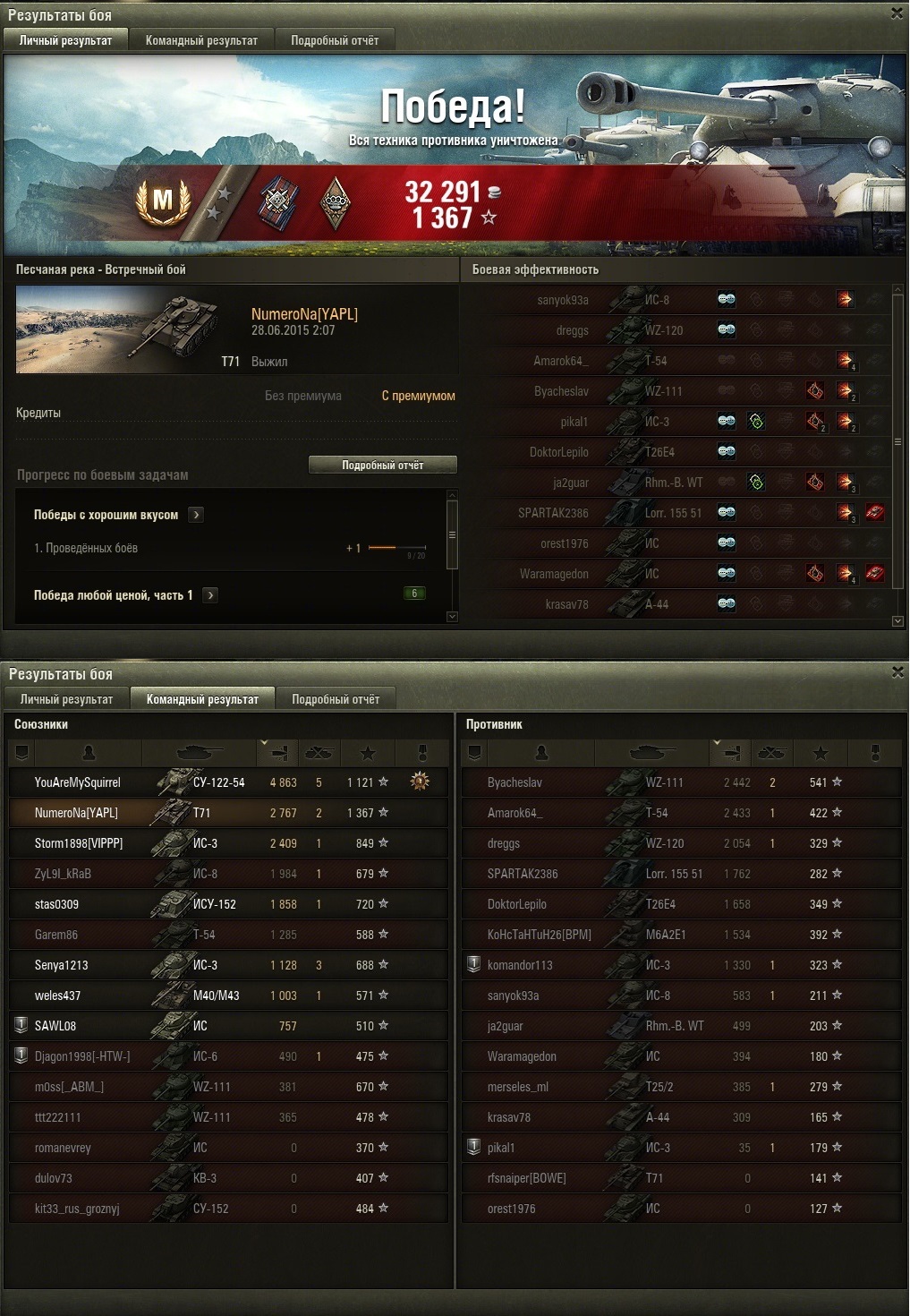Click YouAreMySquirrel's medal achievement icon
The image size is (910, 1316).
(420, 782)
